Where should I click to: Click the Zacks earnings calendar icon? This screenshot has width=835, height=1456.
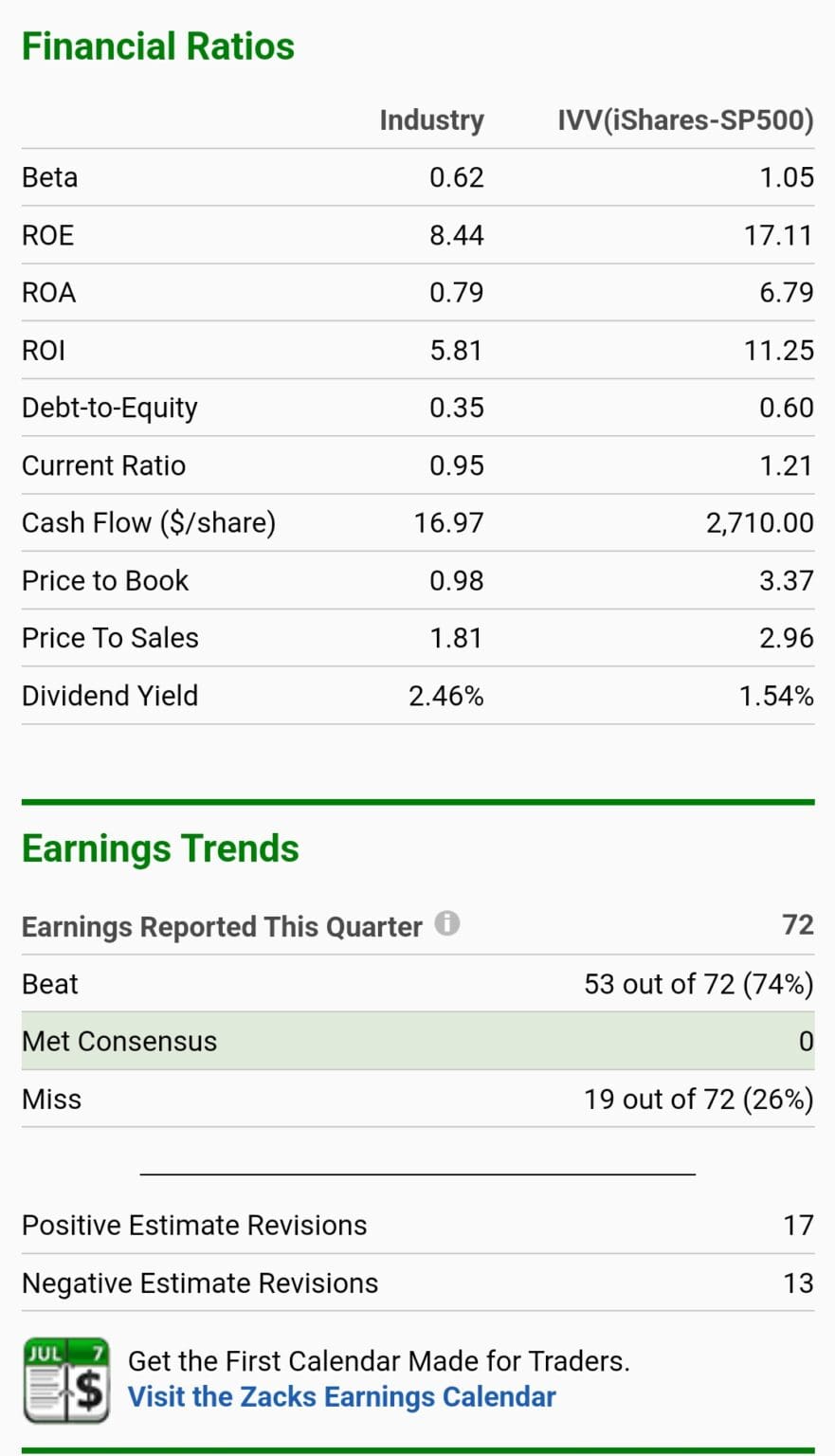[x=66, y=1380]
